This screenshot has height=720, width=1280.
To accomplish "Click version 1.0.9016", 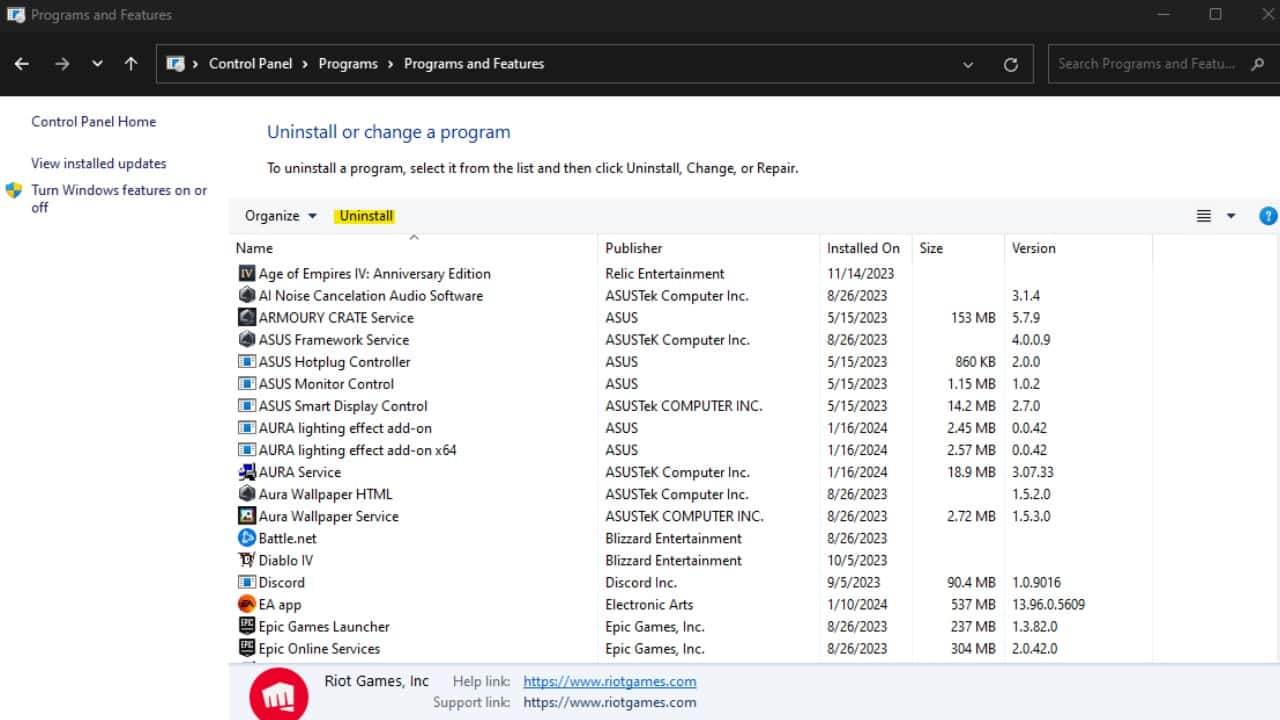I will click(1036, 582).
